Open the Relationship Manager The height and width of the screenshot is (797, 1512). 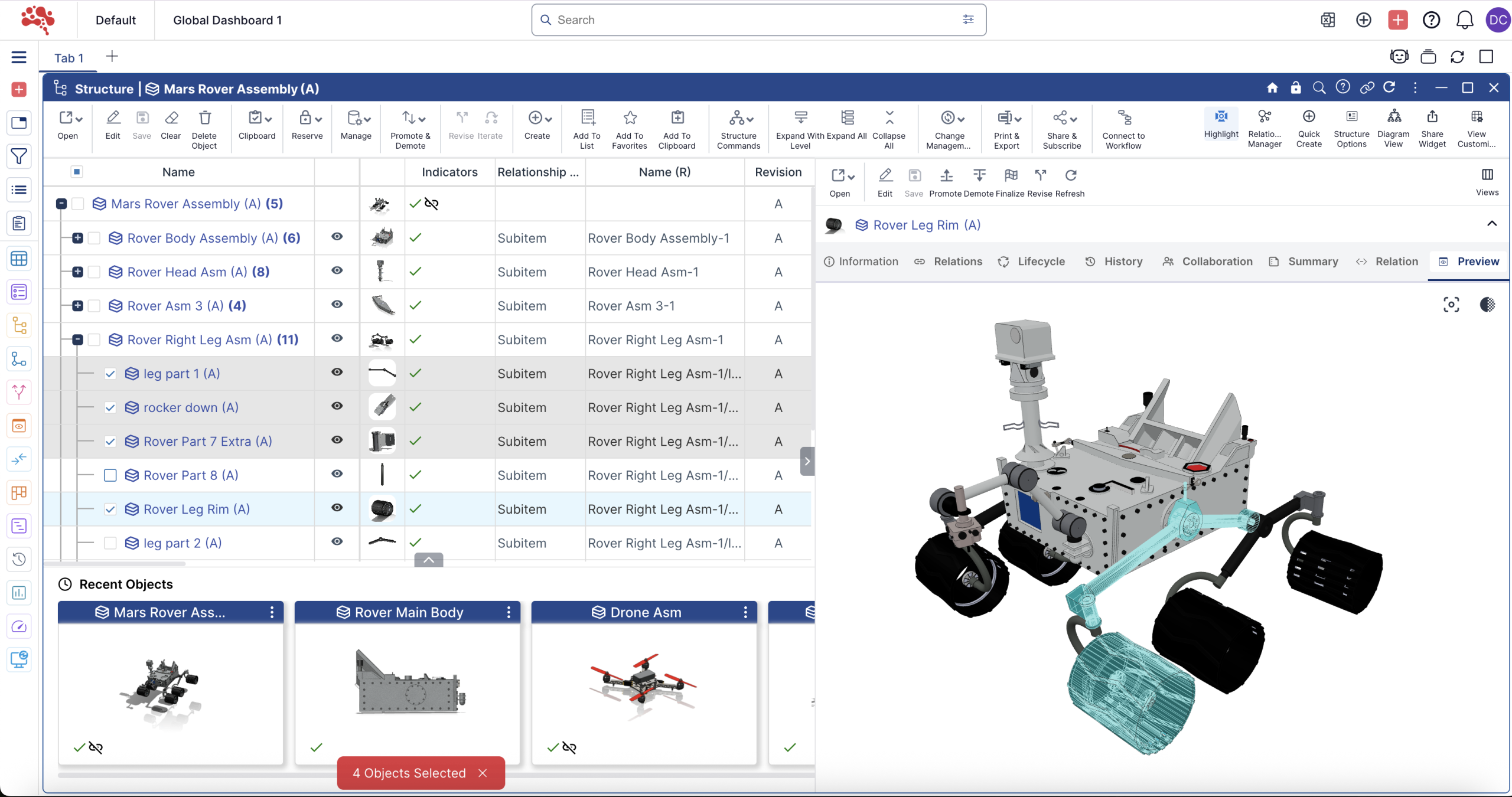click(x=1265, y=117)
